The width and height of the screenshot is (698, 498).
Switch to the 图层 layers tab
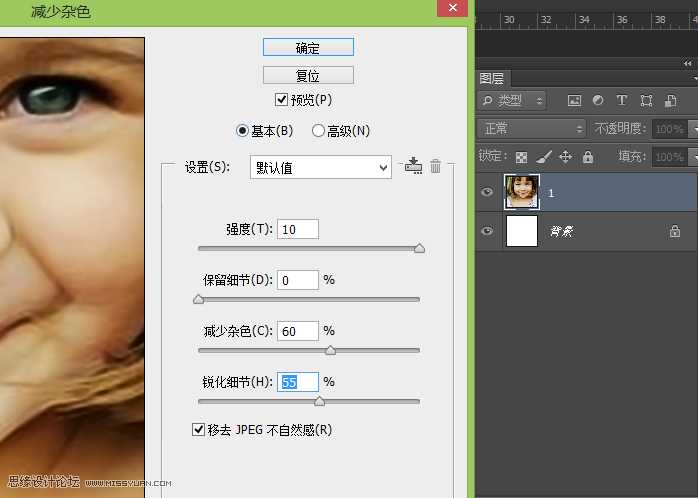(491, 78)
